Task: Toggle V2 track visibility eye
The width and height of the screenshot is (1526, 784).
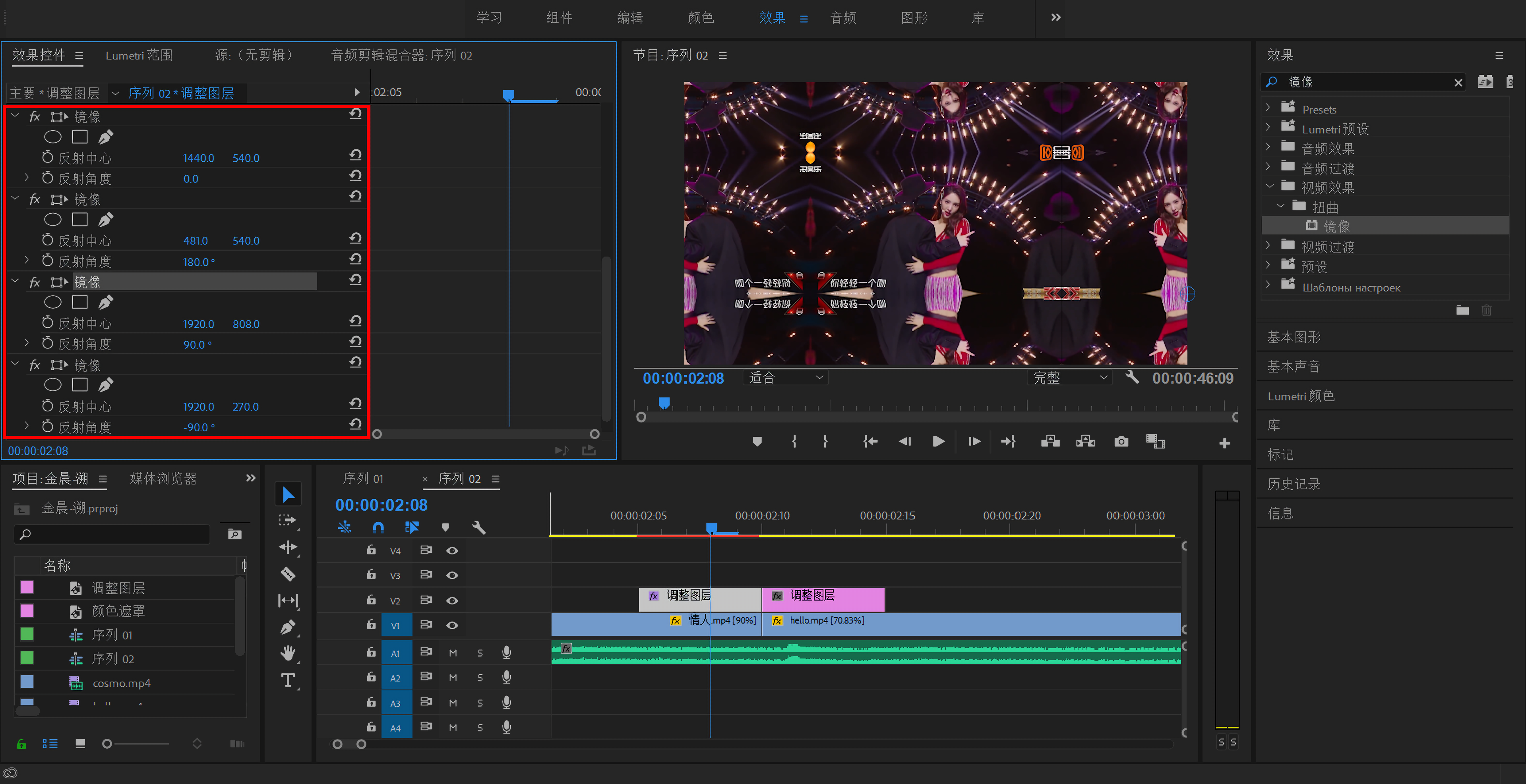Action: [x=452, y=601]
